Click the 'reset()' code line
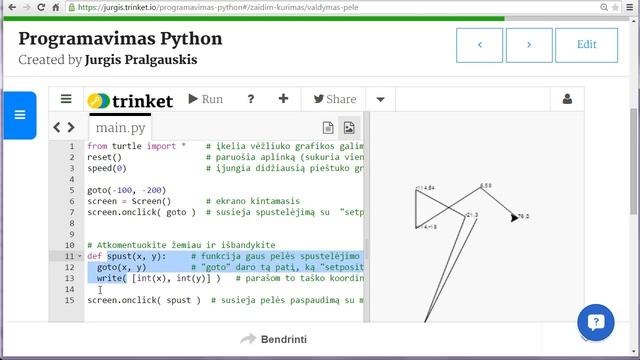 coord(104,157)
